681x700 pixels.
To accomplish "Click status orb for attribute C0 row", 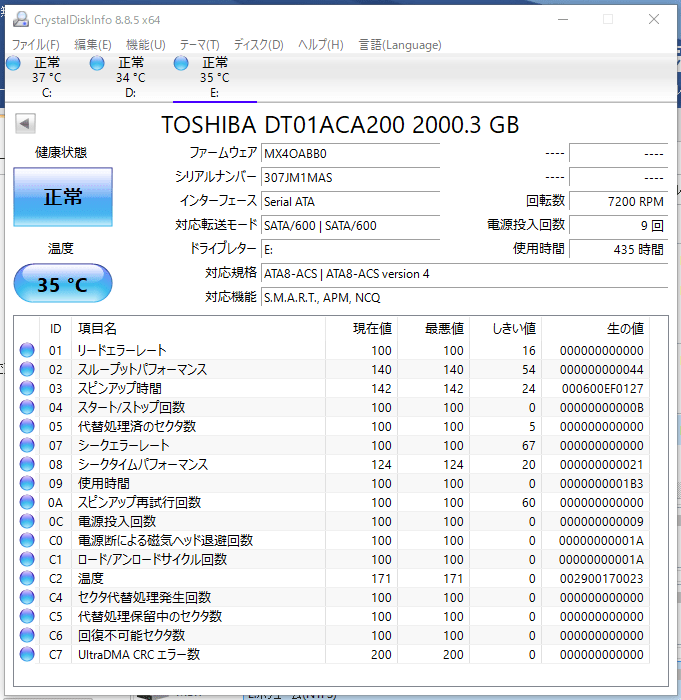I will point(27,540).
